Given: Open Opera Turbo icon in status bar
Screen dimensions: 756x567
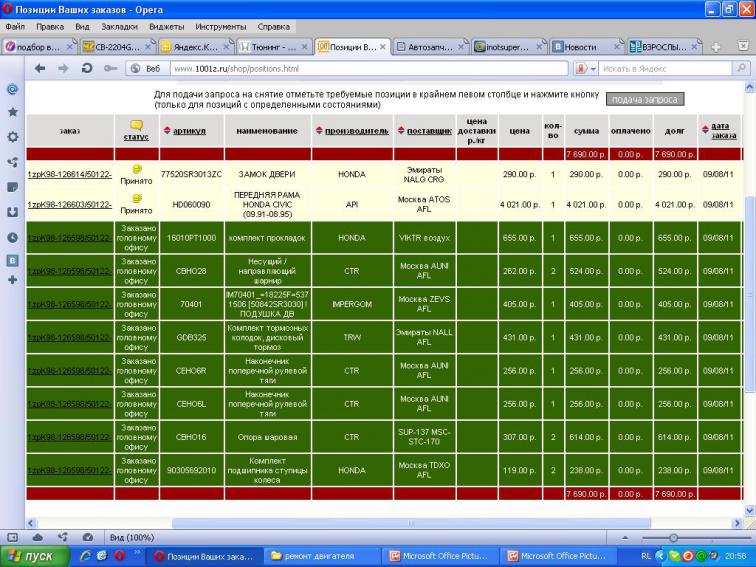Looking at the screenshot, I should 87,537.
